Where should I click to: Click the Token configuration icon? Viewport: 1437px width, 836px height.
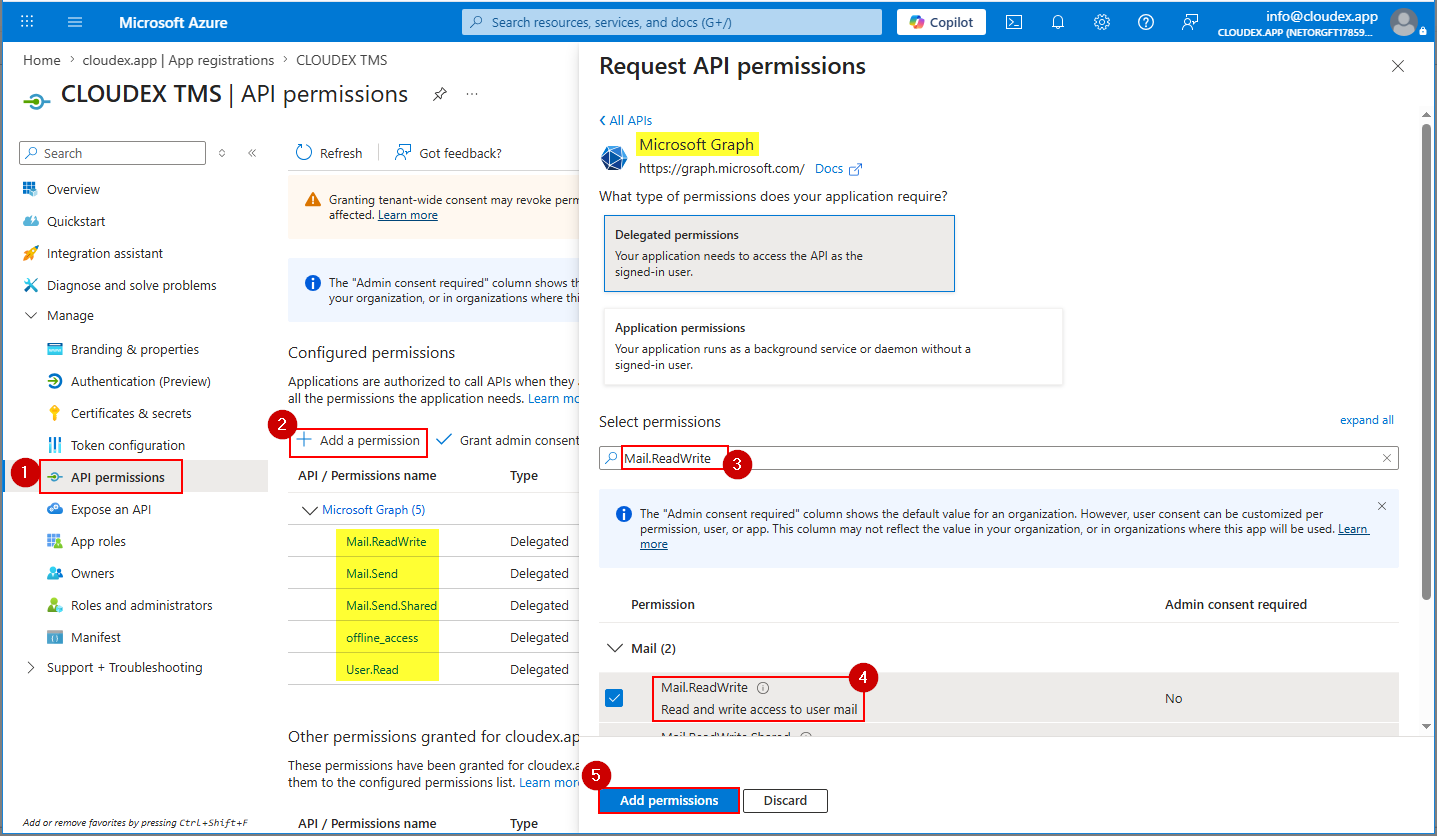tap(54, 445)
